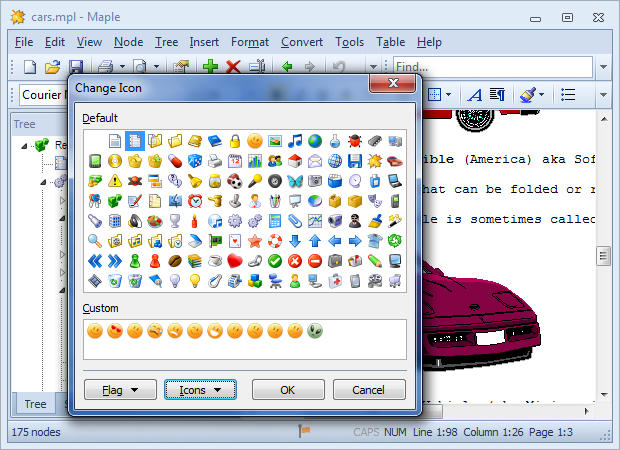Select the yellow warning triangle icon
620x450 pixels.
pyautogui.click(x=115, y=181)
